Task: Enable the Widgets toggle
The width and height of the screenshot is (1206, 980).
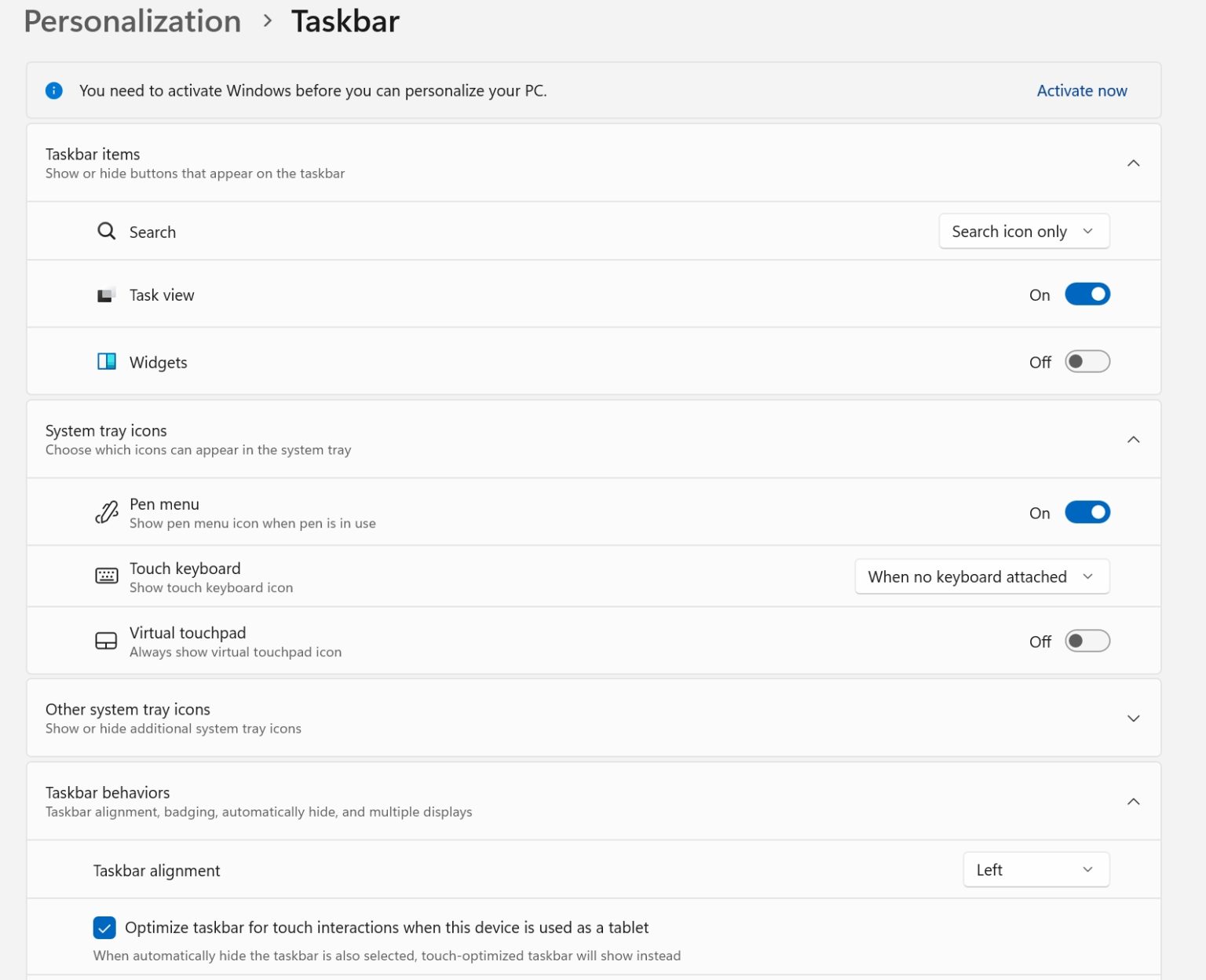Action: pyautogui.click(x=1087, y=361)
